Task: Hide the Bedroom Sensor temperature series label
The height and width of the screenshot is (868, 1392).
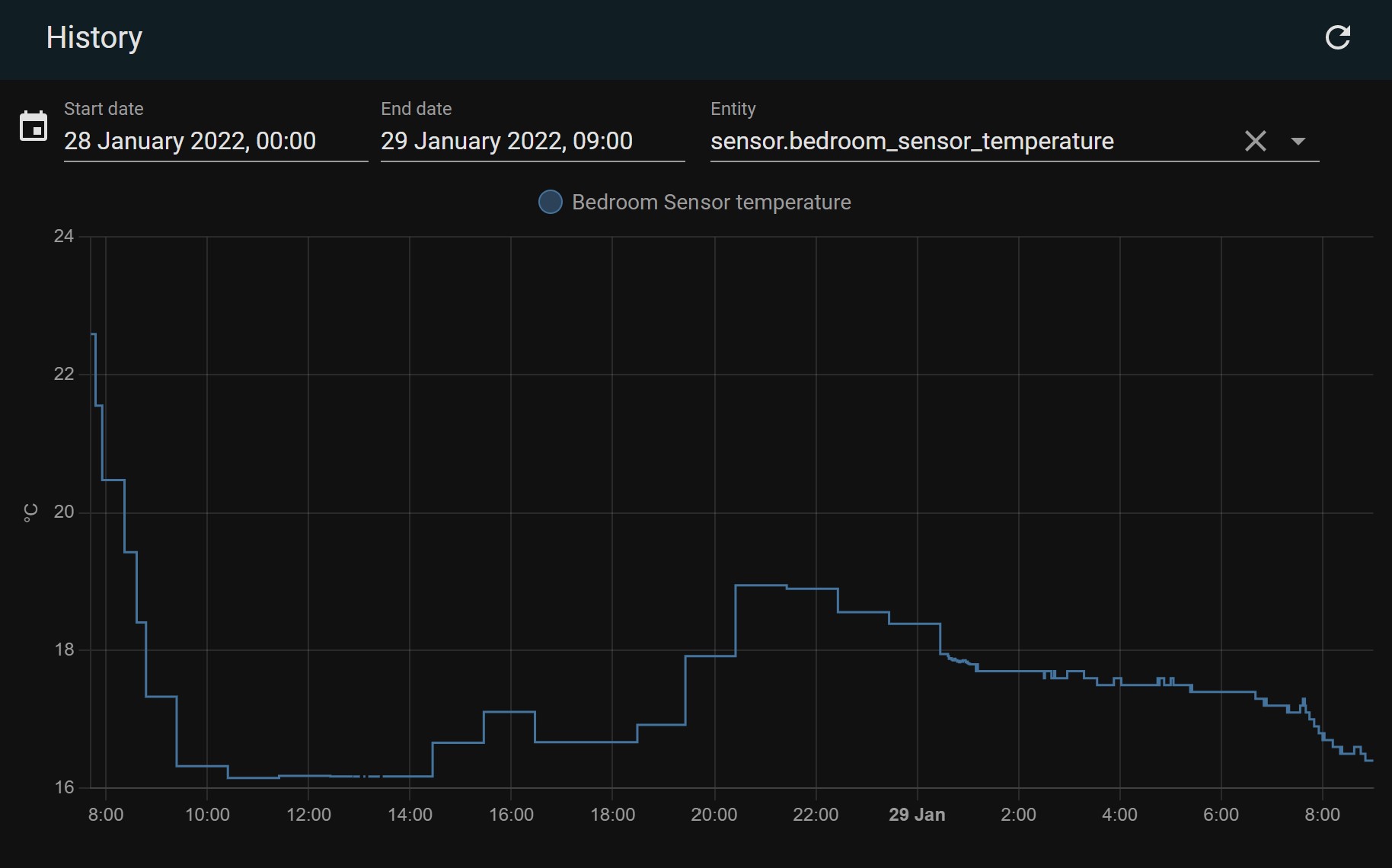Action: (710, 202)
